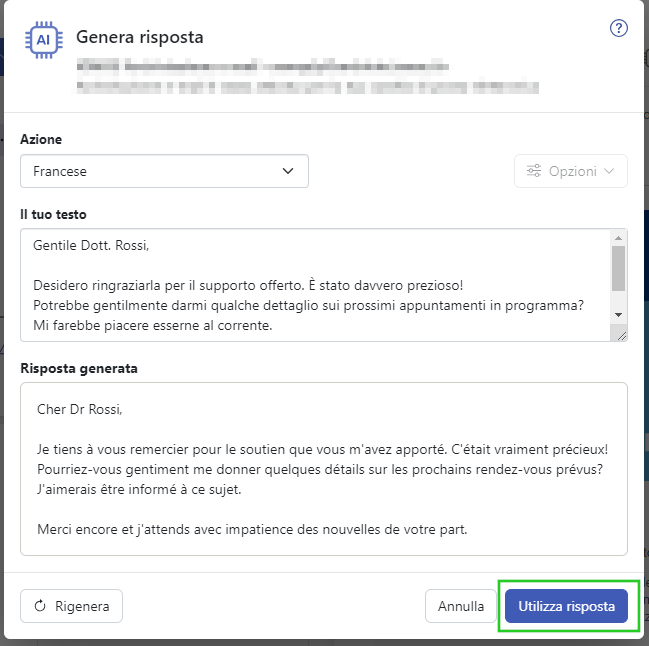Click the help question mark icon
The height and width of the screenshot is (646, 649).
618,28
